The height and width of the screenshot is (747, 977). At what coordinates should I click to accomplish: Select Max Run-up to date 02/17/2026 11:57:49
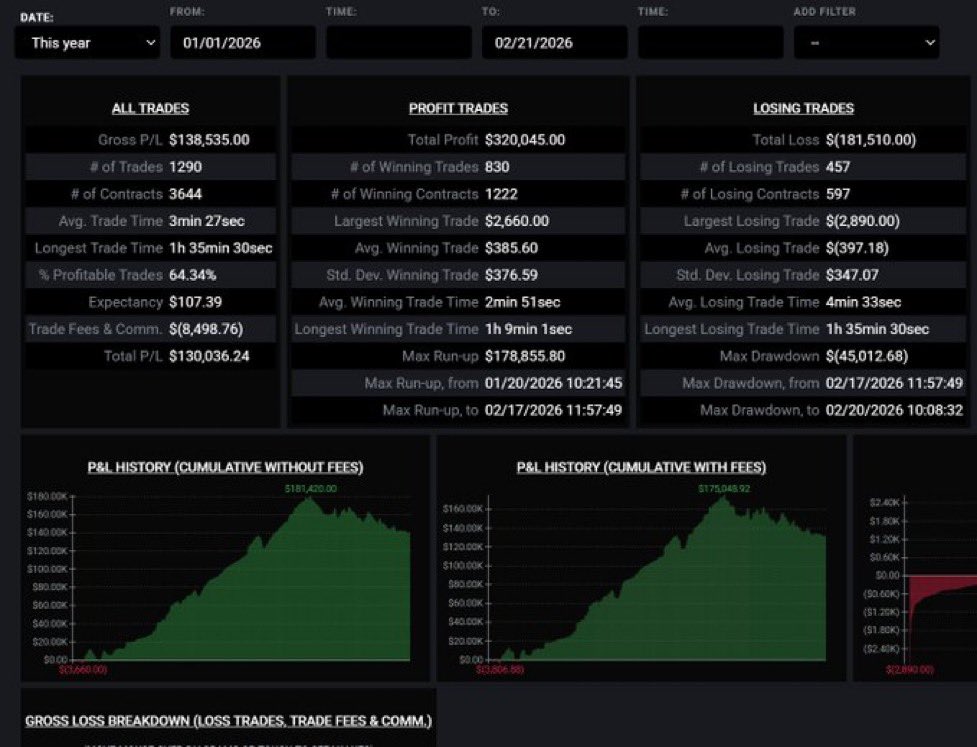tap(553, 410)
